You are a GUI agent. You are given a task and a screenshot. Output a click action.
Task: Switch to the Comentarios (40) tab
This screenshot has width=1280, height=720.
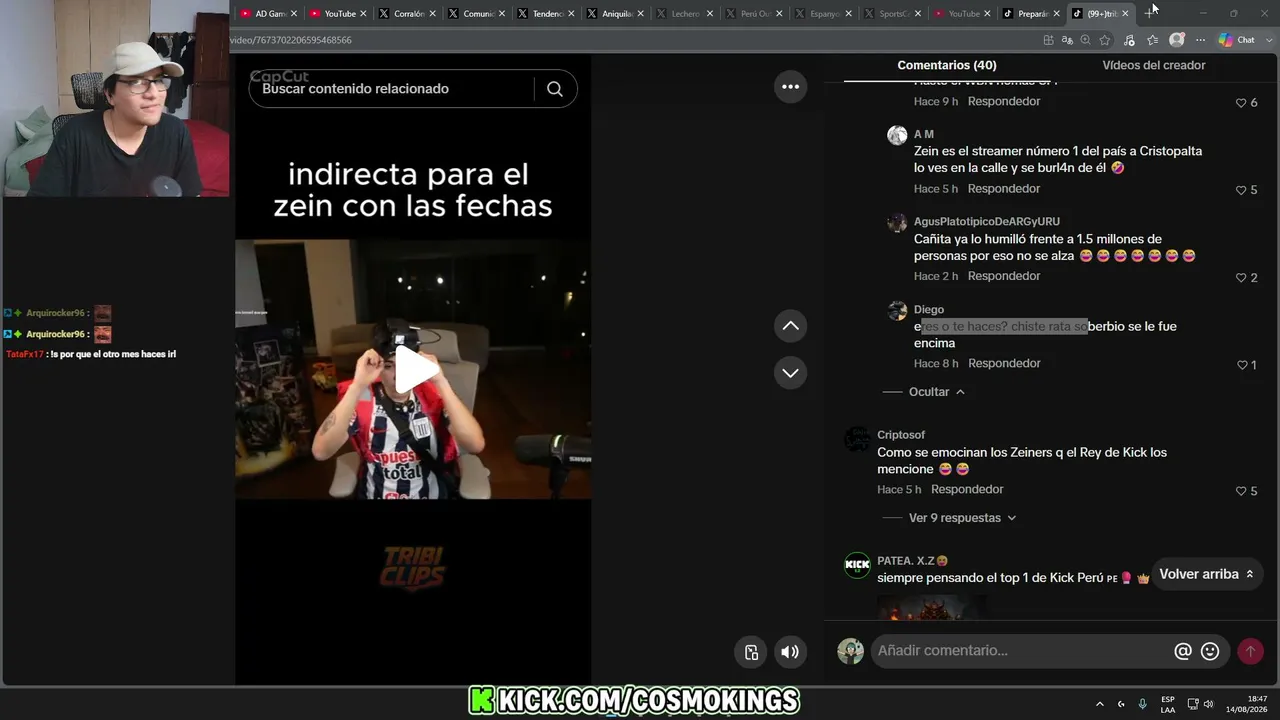coord(947,65)
